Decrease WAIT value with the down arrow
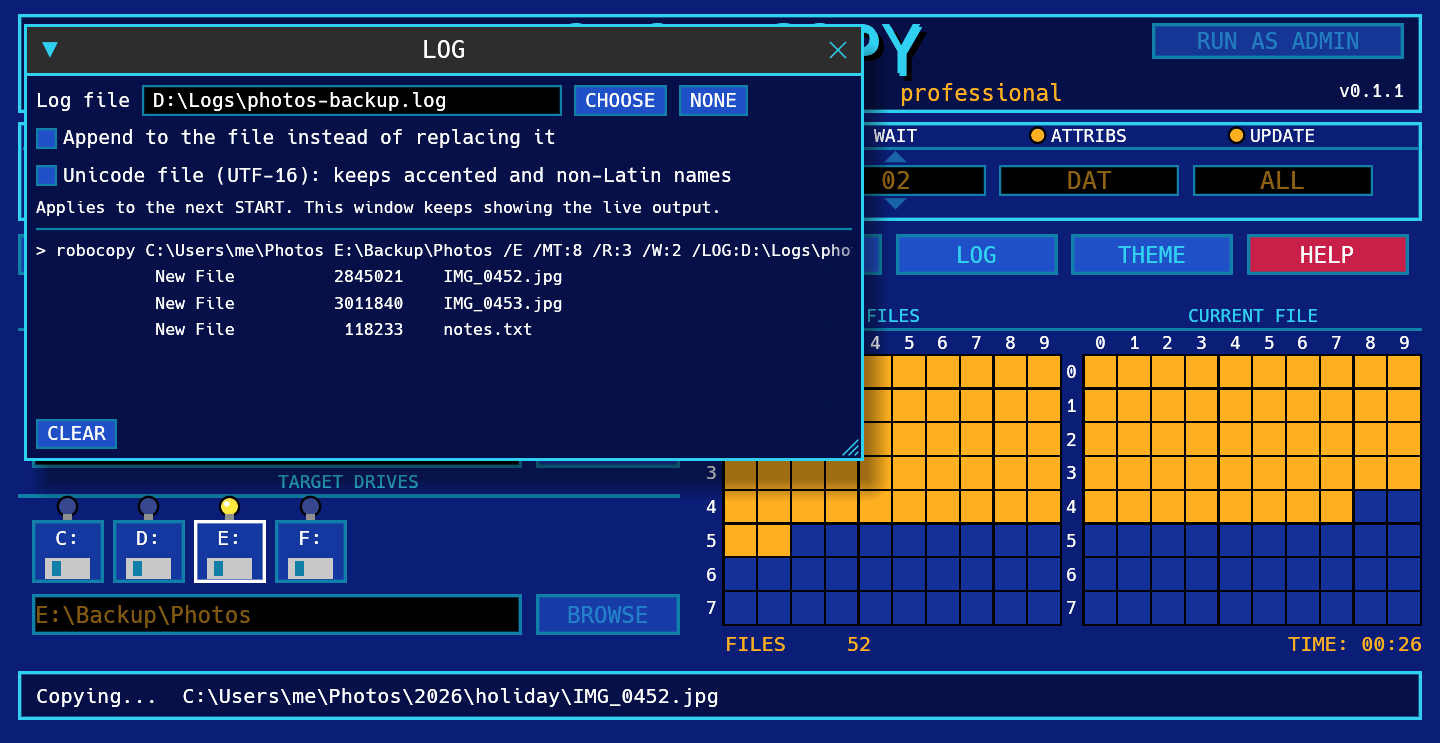This screenshot has width=1440, height=743. coord(896,204)
